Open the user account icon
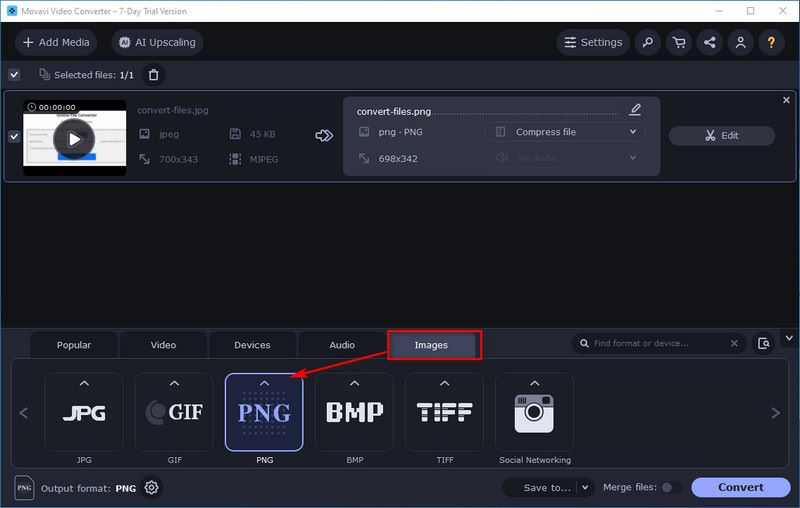This screenshot has width=800, height=508. coord(740,42)
